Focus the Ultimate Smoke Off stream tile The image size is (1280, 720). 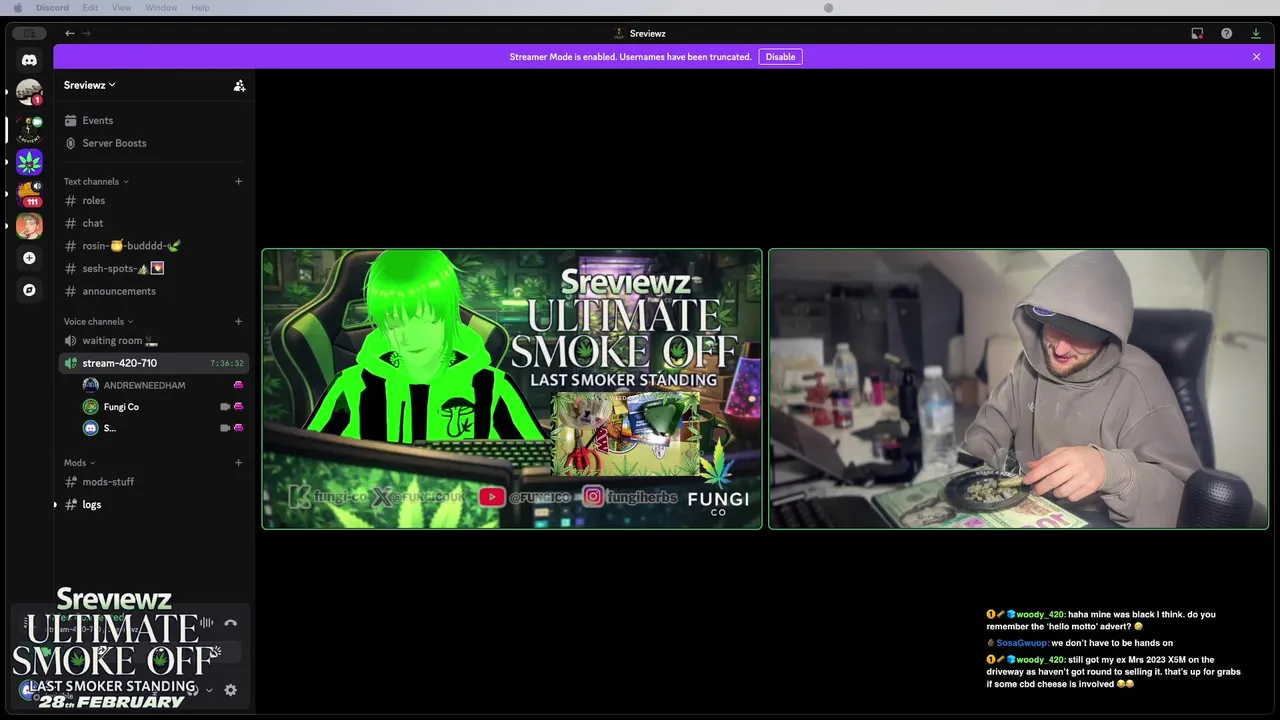click(512, 389)
